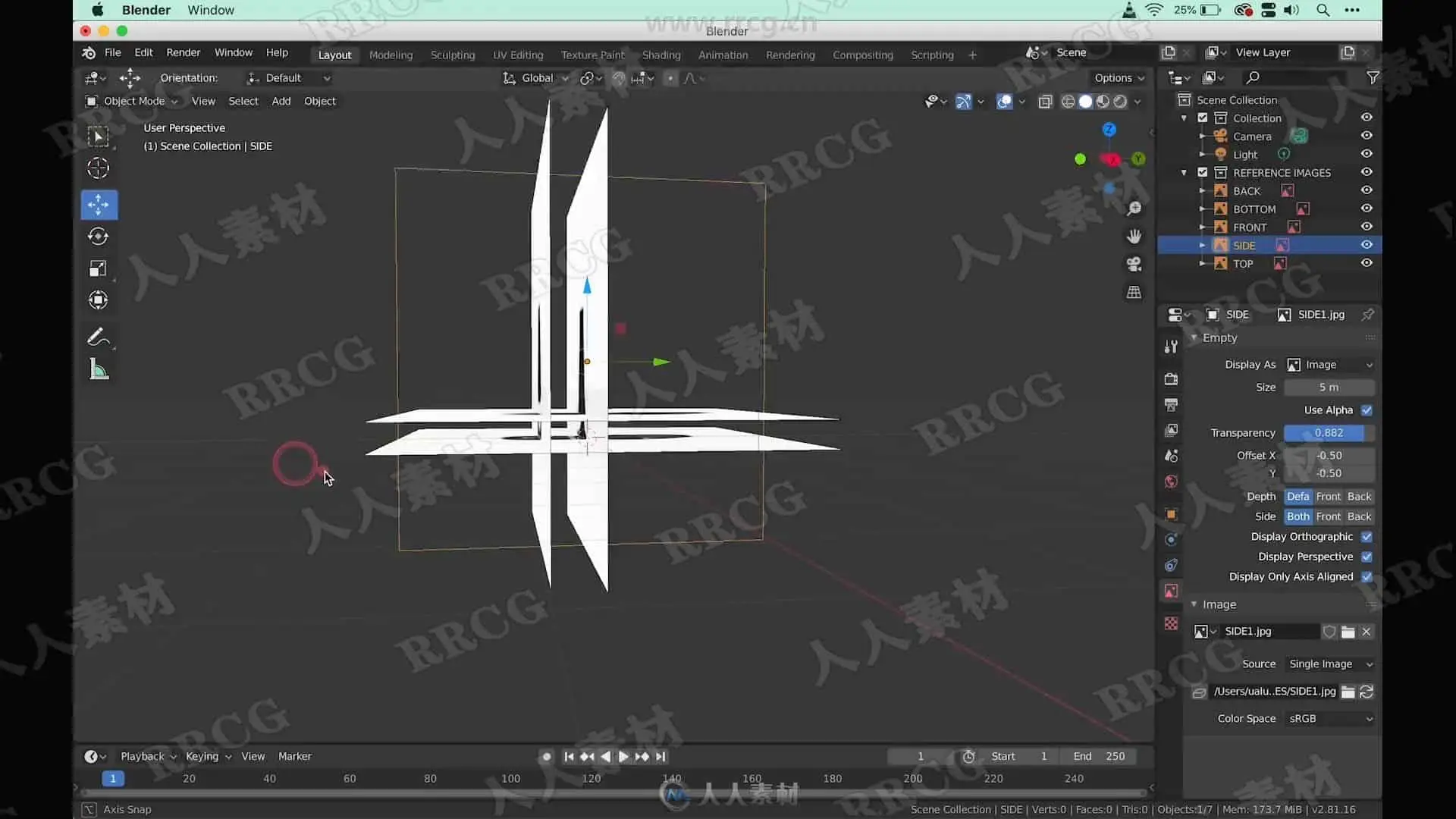Open the Render menu
This screenshot has height=819, width=1456.
[x=183, y=52]
